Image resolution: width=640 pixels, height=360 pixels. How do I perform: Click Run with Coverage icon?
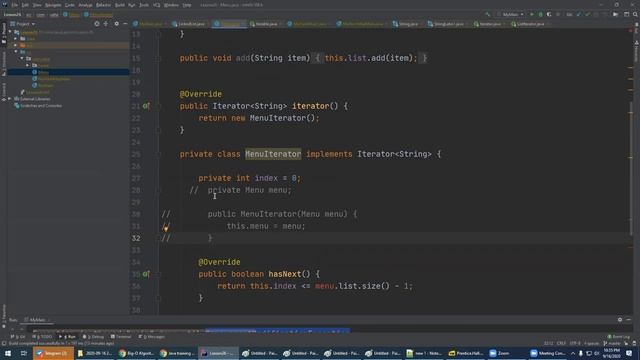click(x=549, y=15)
